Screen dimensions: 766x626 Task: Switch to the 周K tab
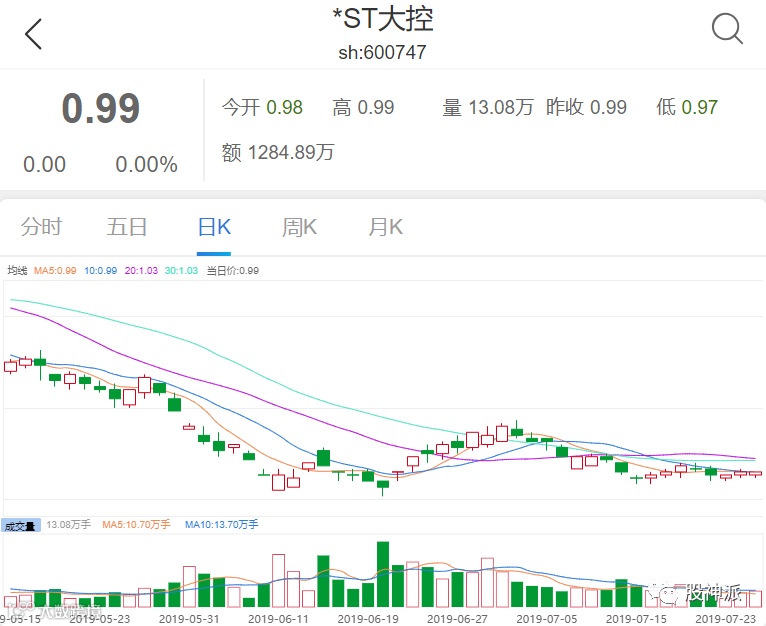pos(299,227)
